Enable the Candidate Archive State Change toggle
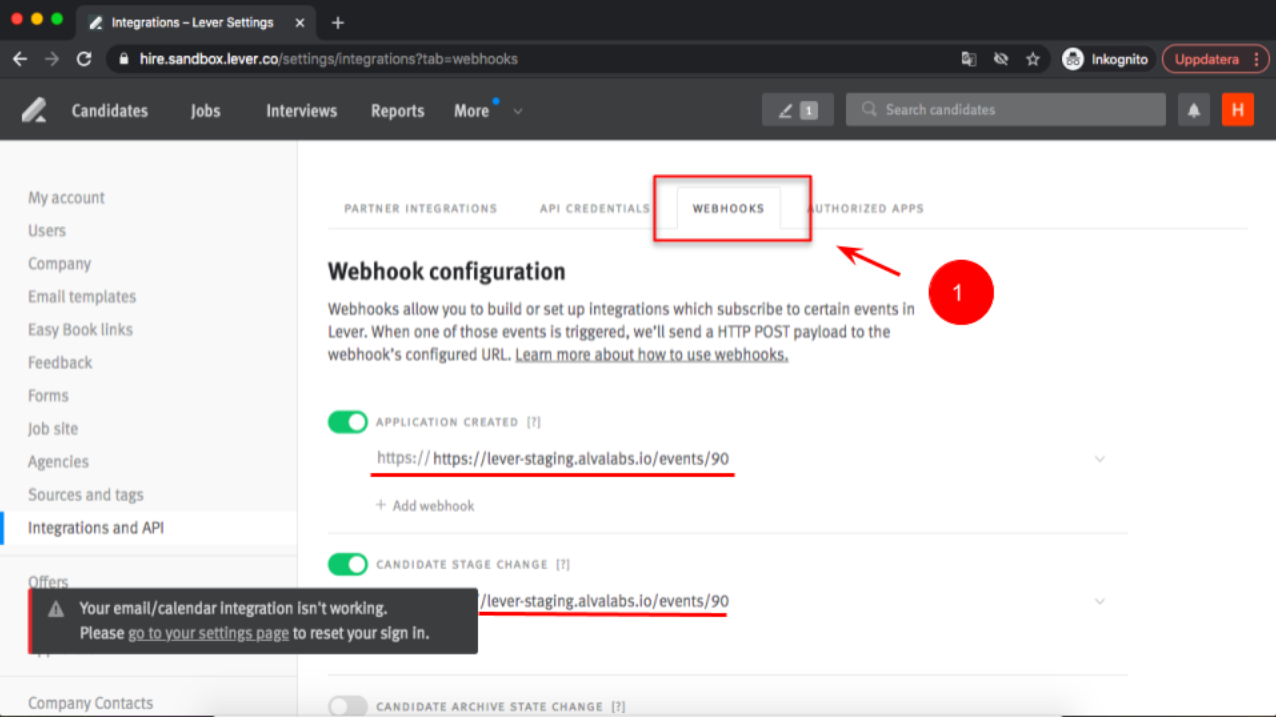This screenshot has height=718, width=1276. (347, 706)
